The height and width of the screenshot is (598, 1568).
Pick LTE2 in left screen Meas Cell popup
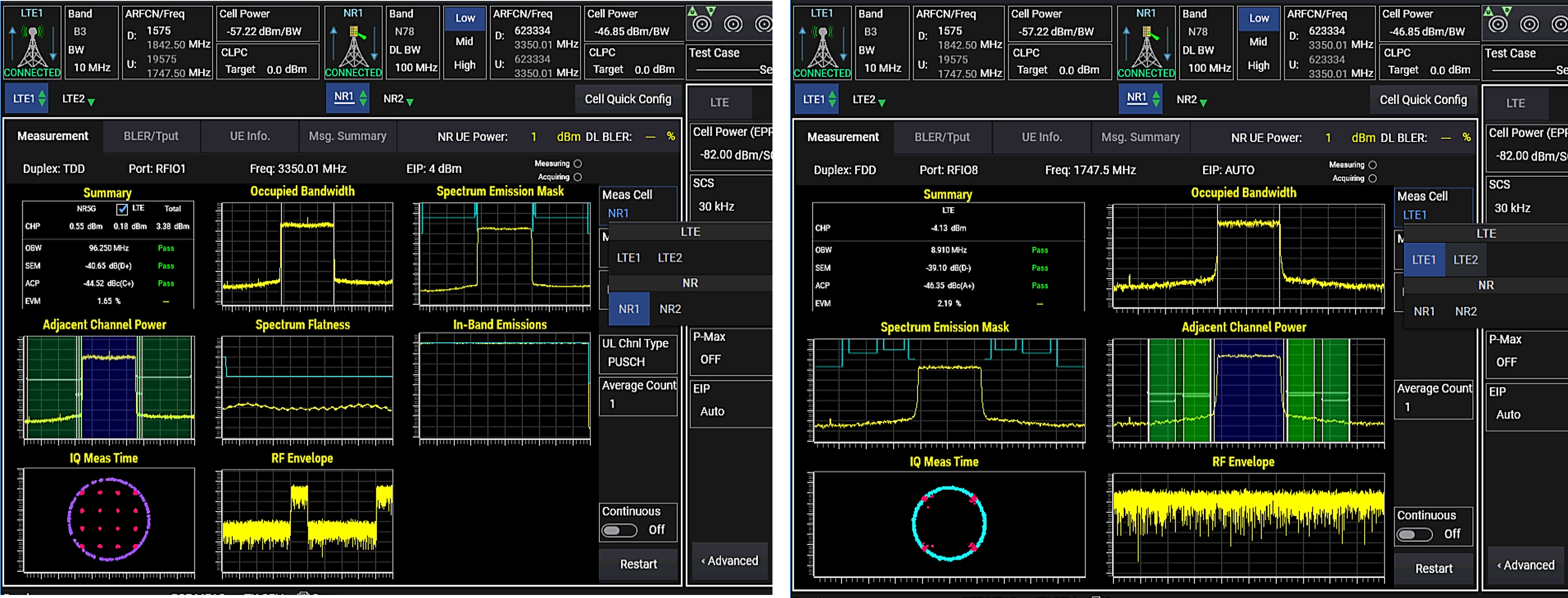(x=670, y=258)
